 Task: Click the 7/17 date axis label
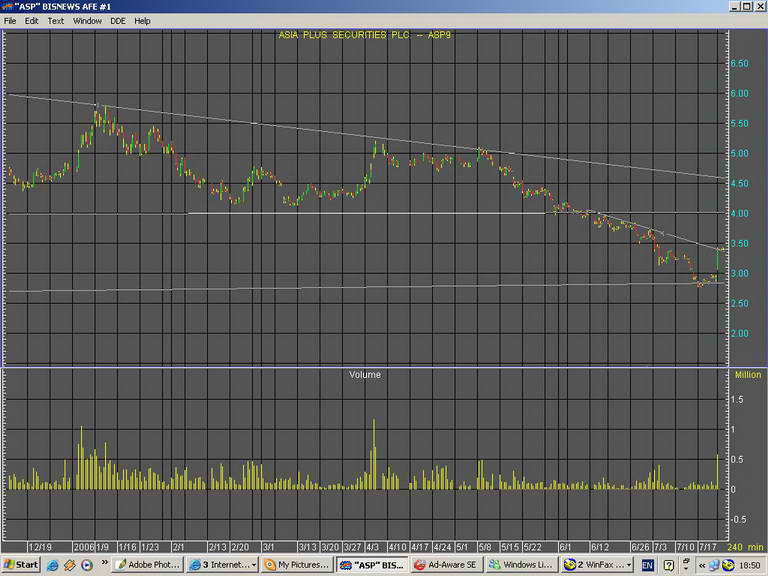[708, 547]
